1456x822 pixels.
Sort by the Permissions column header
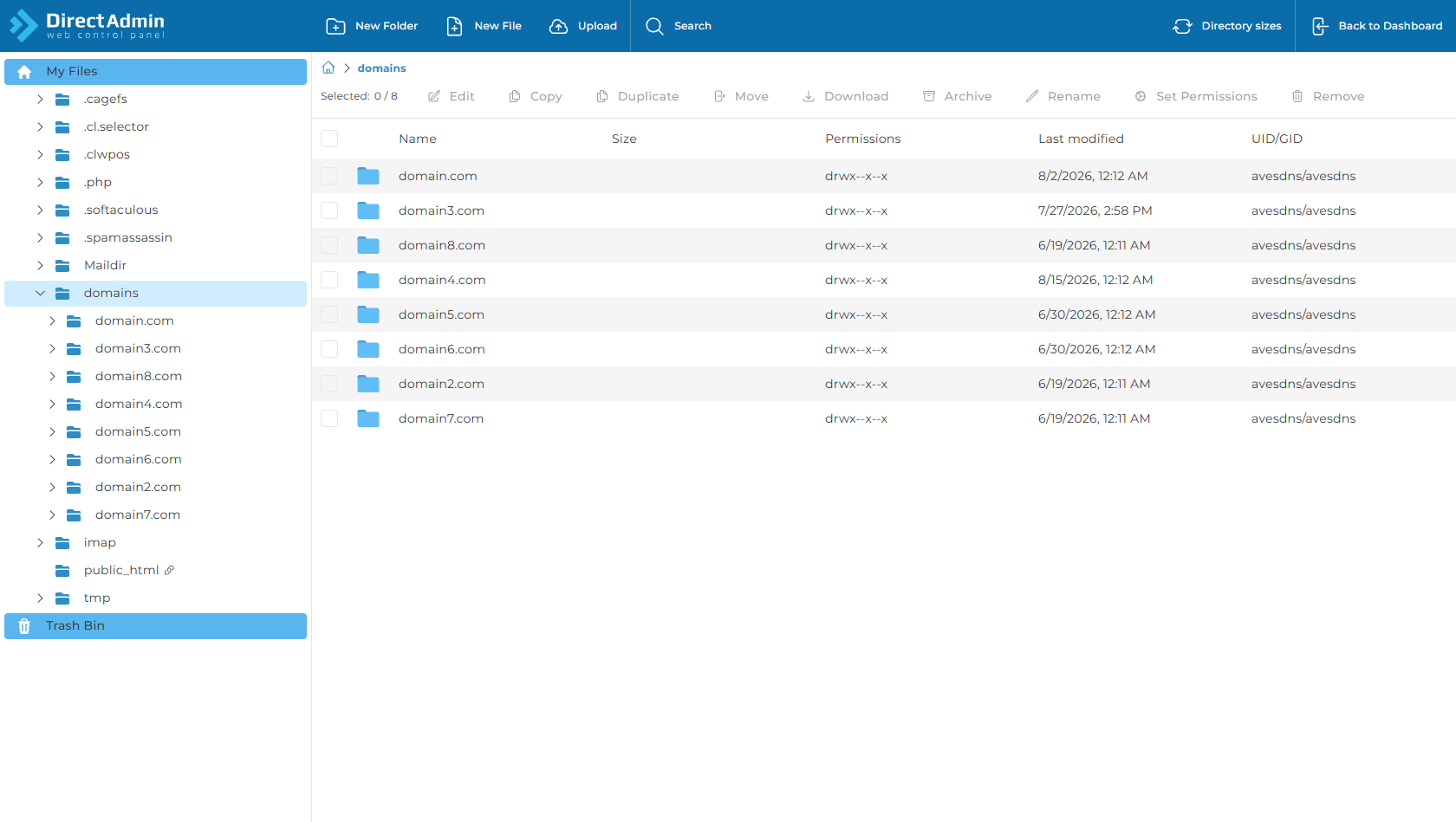(862, 139)
